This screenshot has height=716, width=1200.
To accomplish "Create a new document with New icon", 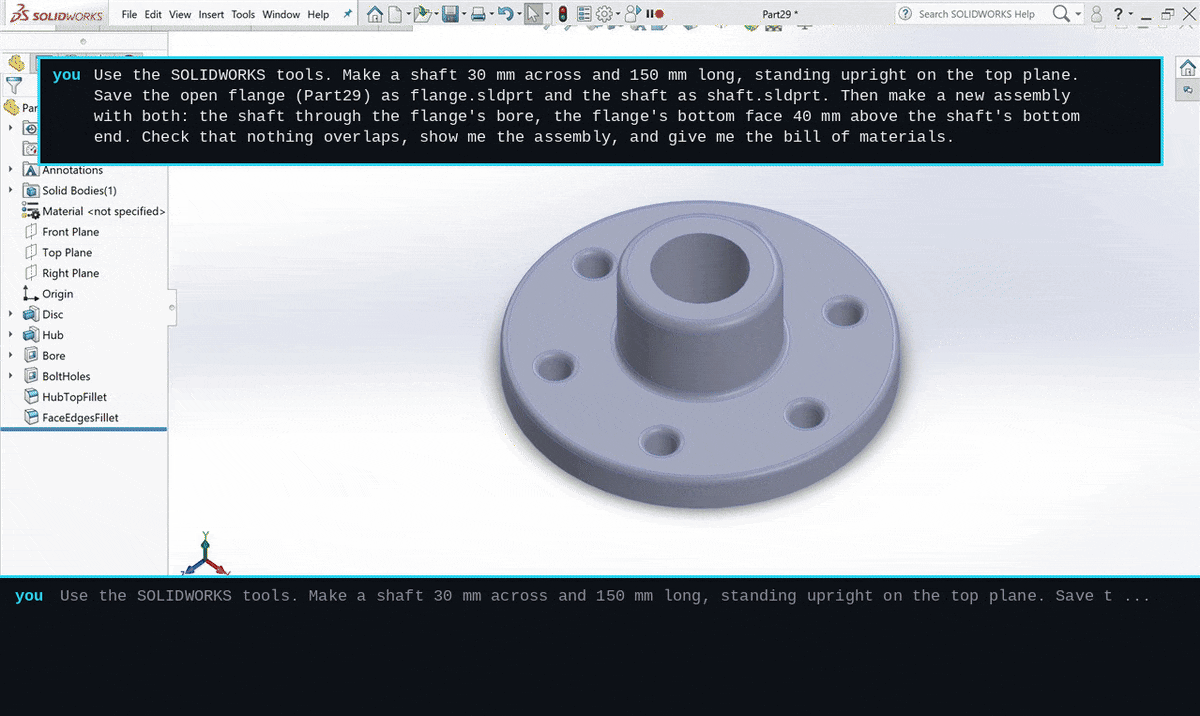I will (x=396, y=14).
